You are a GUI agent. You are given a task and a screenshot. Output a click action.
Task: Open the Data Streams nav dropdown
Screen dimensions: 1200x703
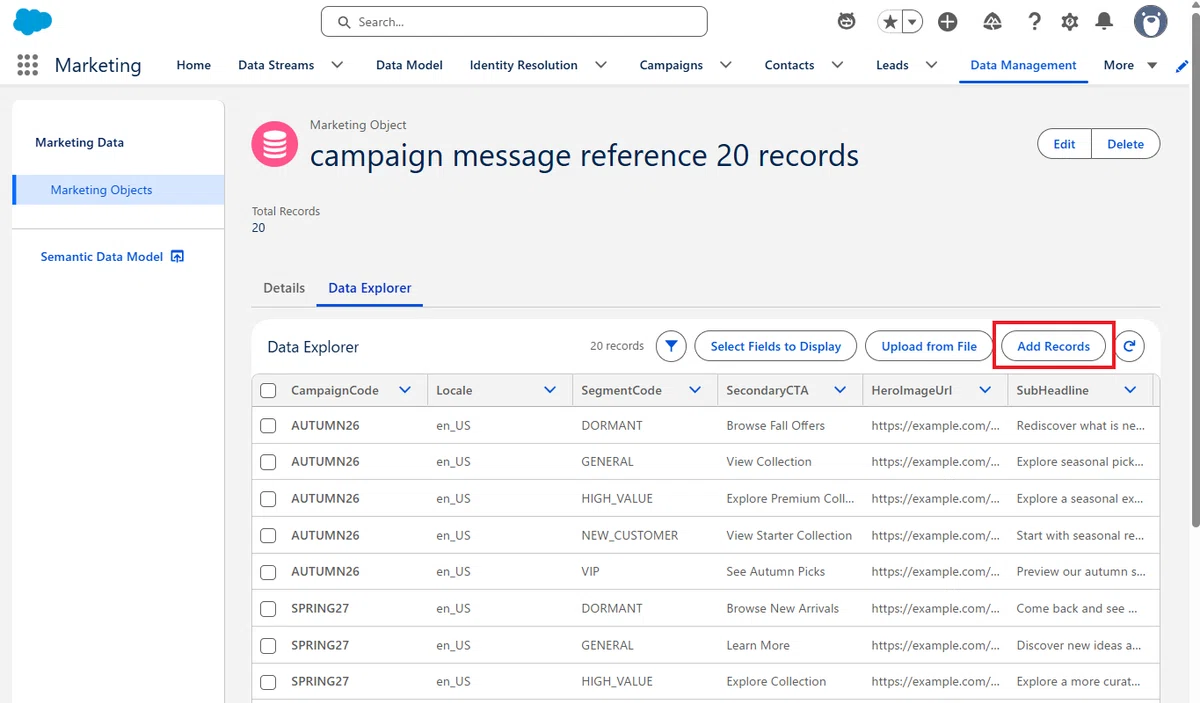[337, 65]
